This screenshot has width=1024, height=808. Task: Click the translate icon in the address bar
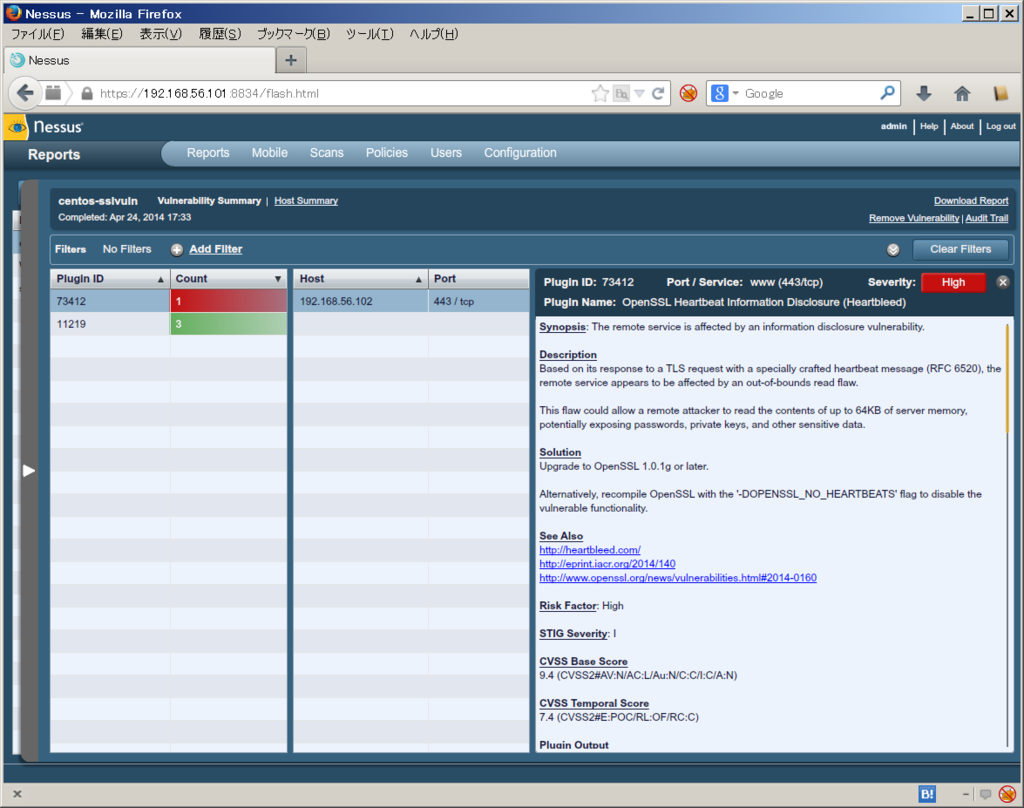[x=621, y=94]
